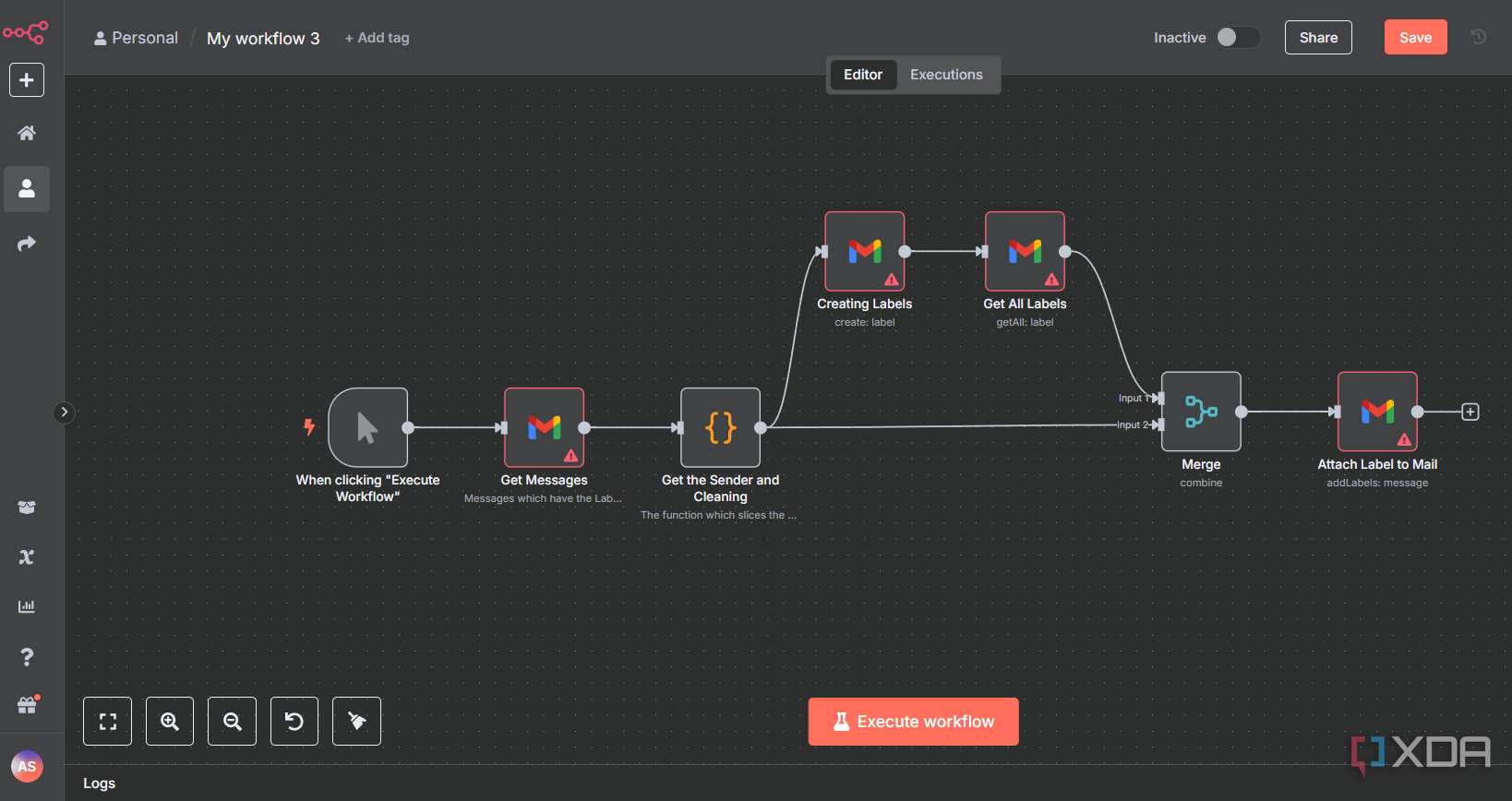Reset the canvas zoom
This screenshot has width=1512, height=801.
click(294, 722)
